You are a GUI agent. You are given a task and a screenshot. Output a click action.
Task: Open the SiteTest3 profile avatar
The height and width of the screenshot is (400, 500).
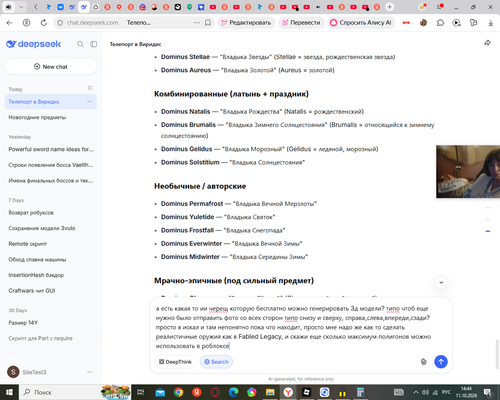13,372
